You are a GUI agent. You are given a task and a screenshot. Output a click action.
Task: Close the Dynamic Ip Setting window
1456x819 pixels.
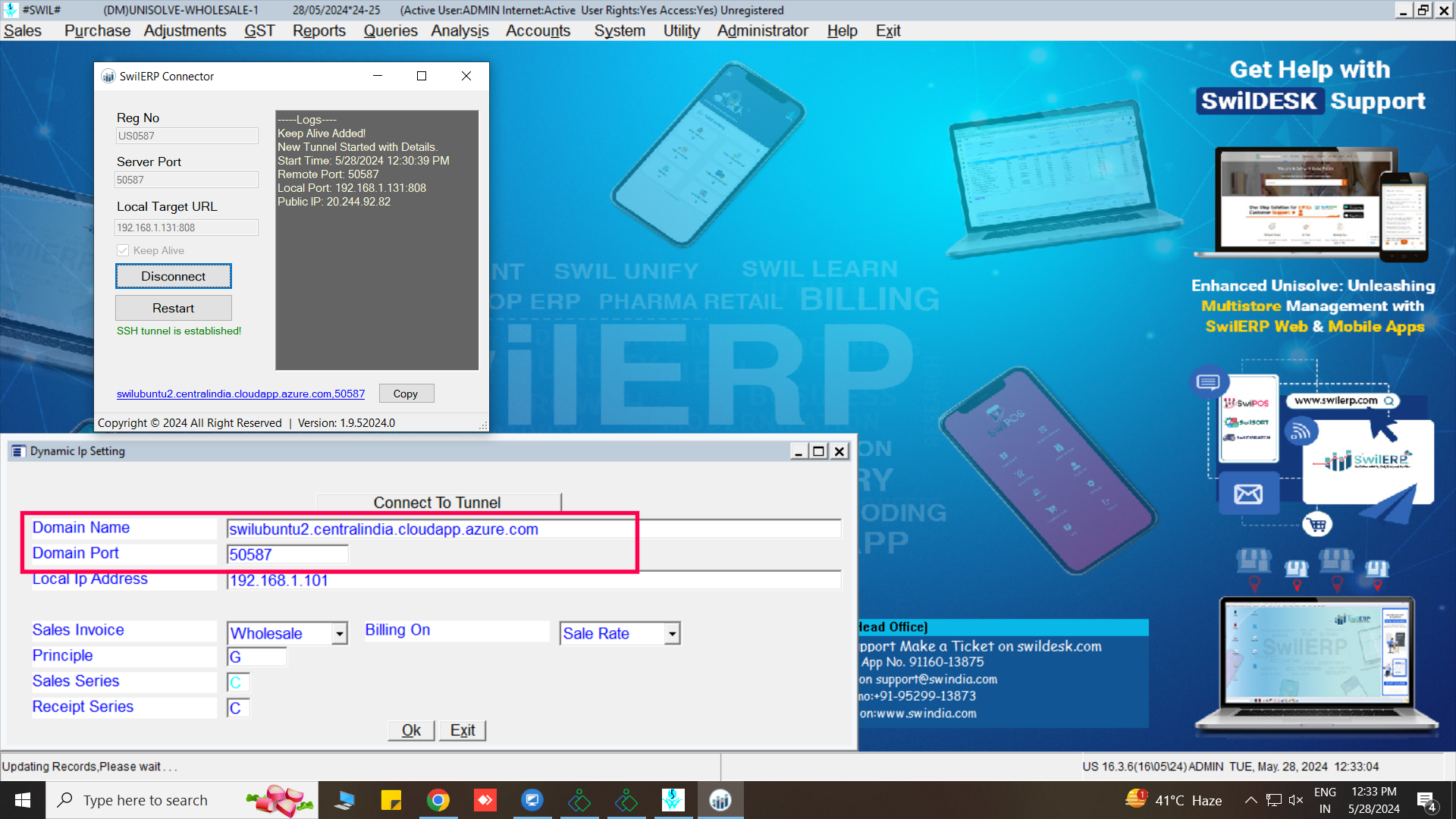pyautogui.click(x=839, y=451)
